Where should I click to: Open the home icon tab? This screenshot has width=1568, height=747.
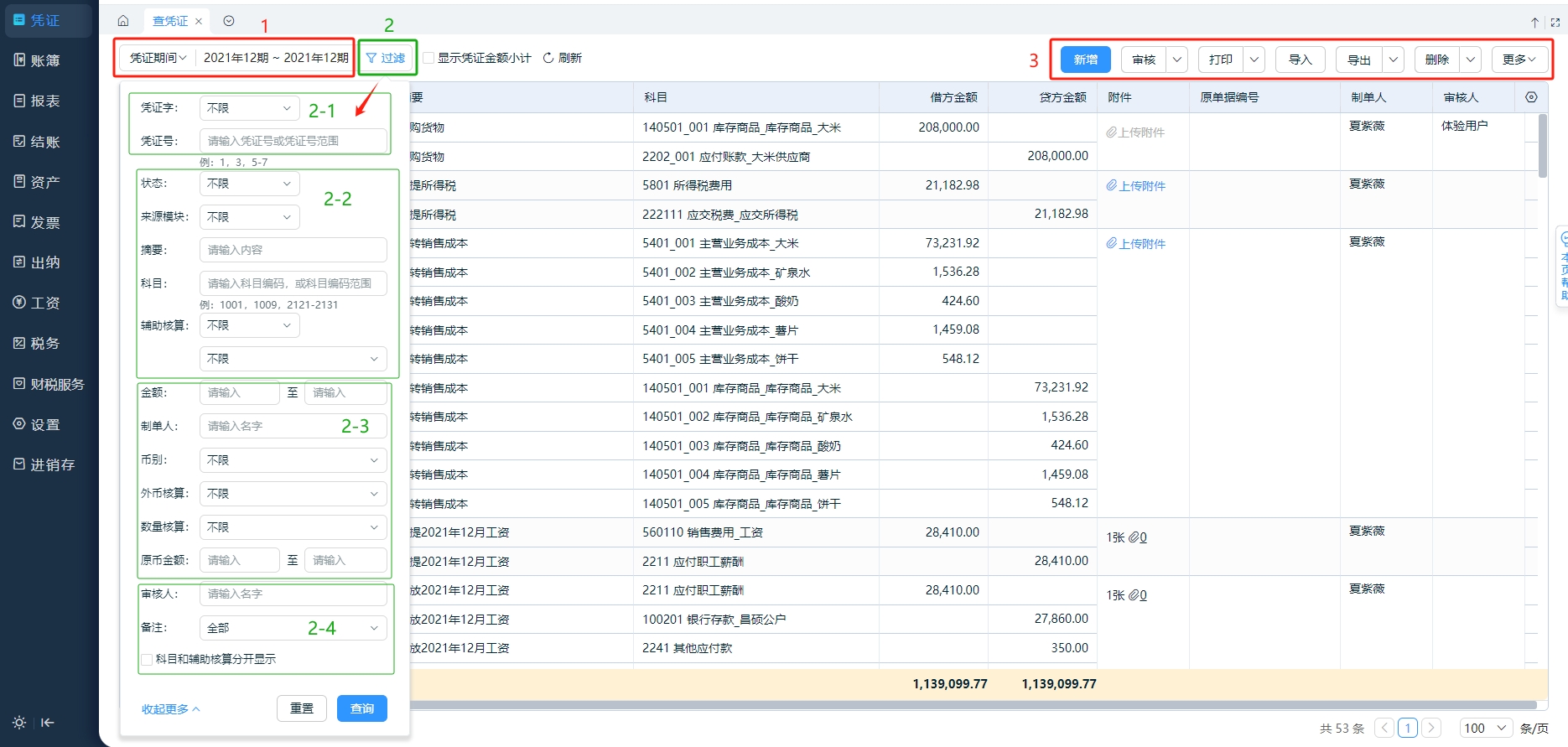coord(123,21)
